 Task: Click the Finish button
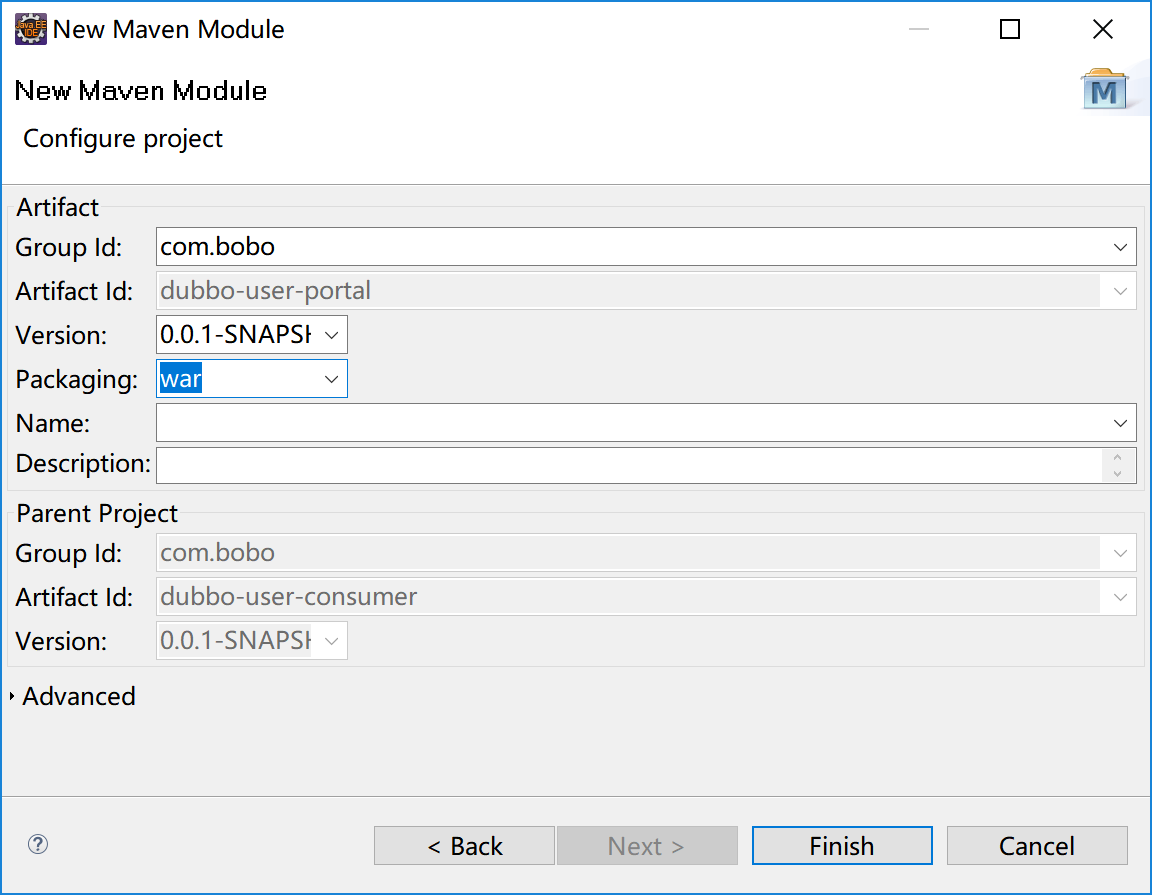[842, 846]
